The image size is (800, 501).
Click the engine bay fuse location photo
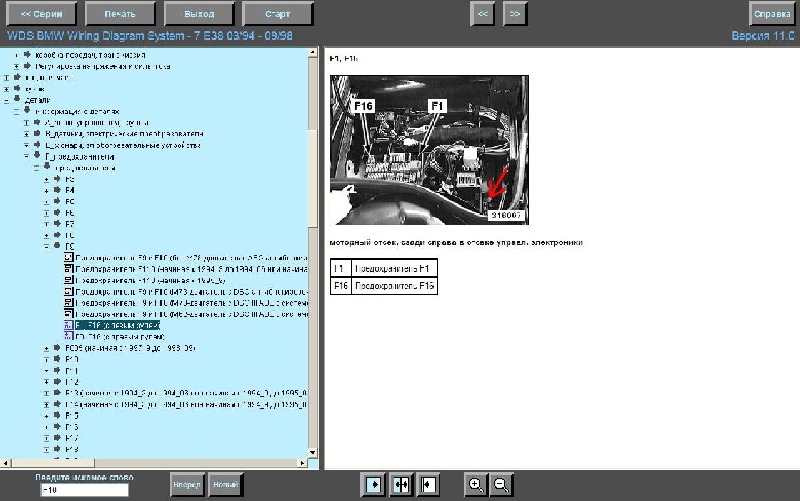coord(429,150)
